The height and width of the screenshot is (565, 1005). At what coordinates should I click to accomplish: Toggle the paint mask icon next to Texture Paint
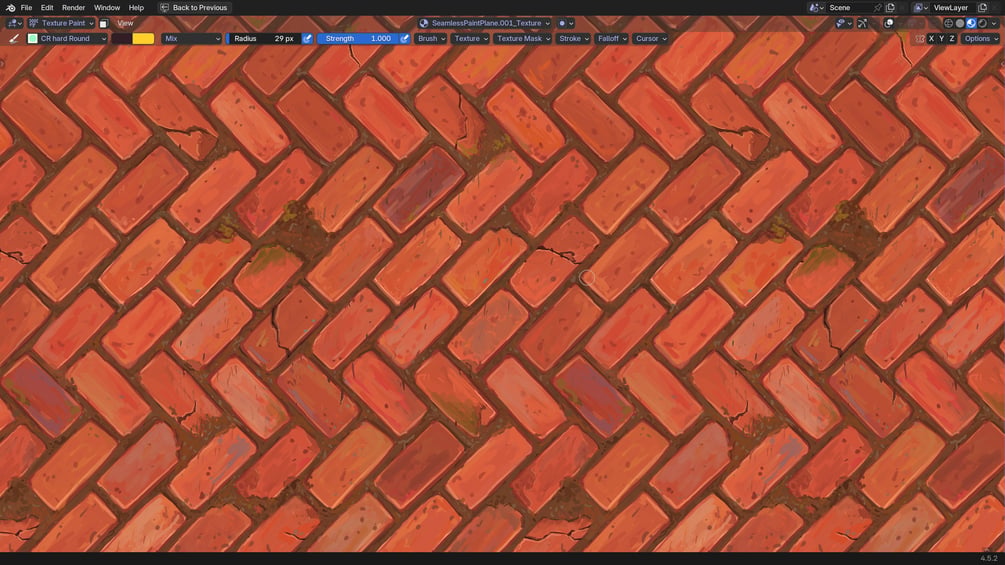click(x=103, y=23)
